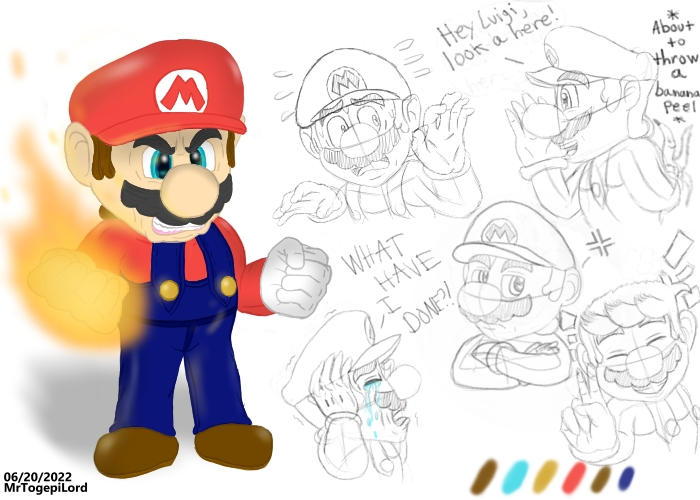Click the M emblem on the red cap
Image resolution: width=700 pixels, height=500 pixels.
182,92
